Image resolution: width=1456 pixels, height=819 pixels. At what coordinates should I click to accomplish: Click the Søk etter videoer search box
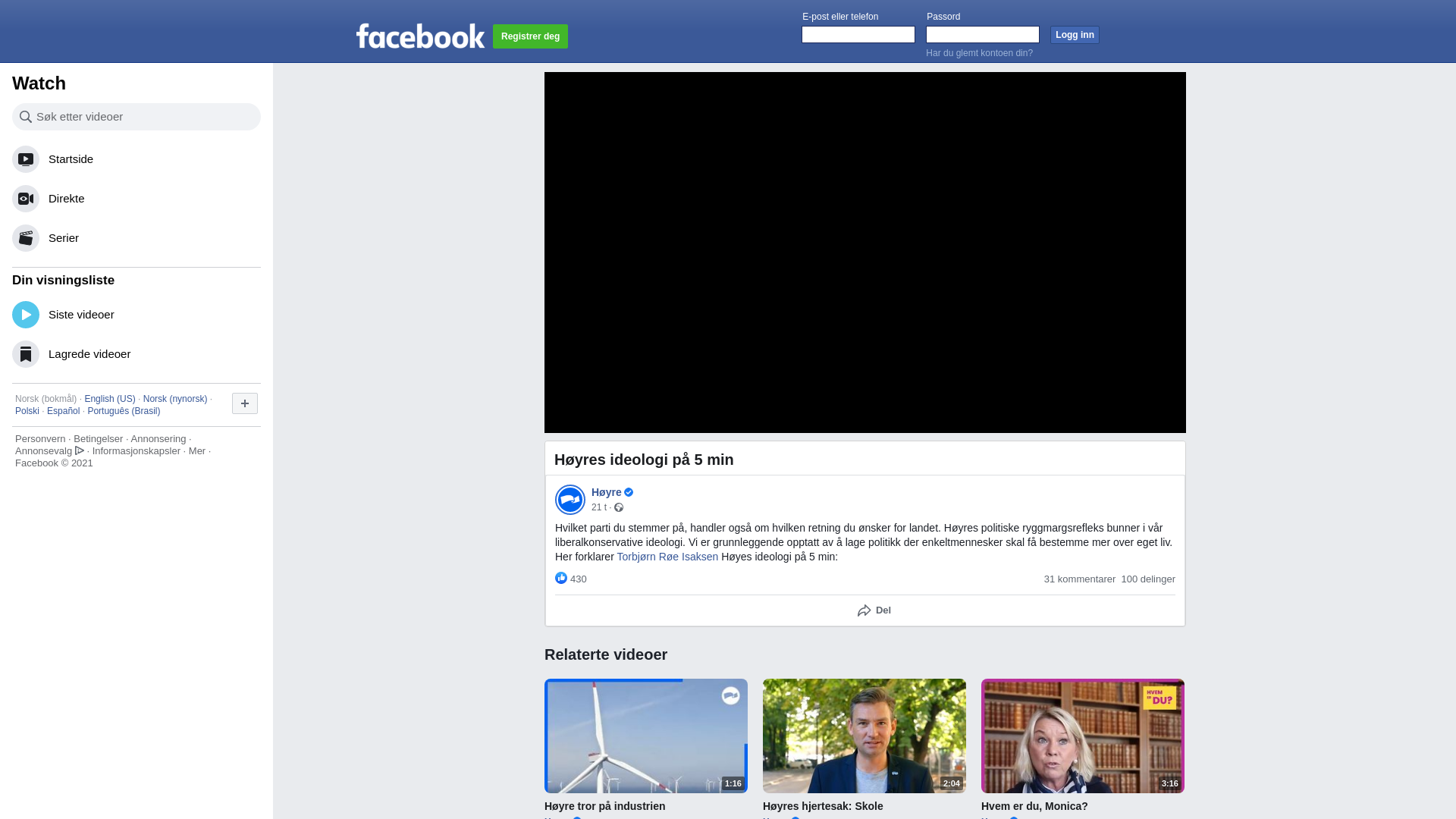[136, 117]
